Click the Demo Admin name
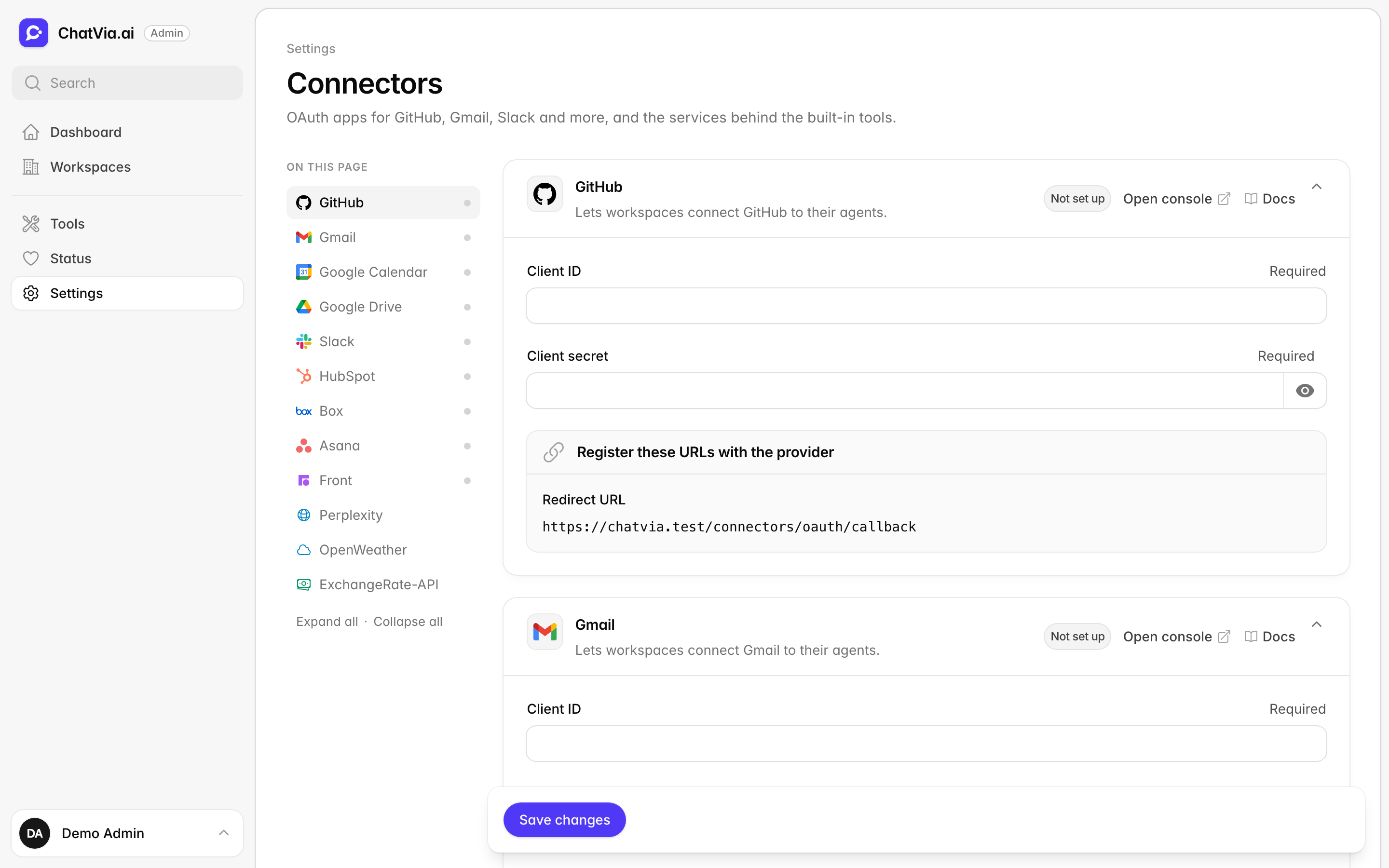Screen dimensions: 1389x868 103,833
